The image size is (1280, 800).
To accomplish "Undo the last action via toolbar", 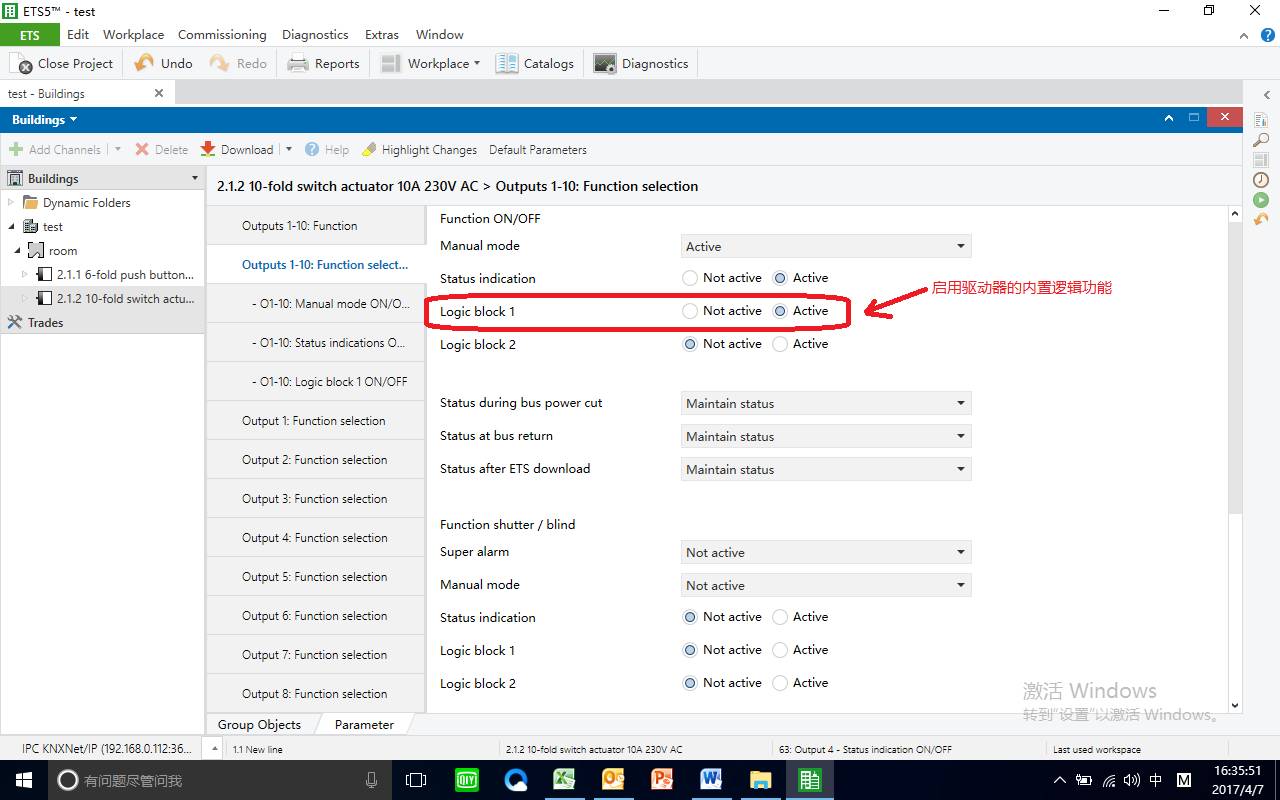I will tap(163, 63).
